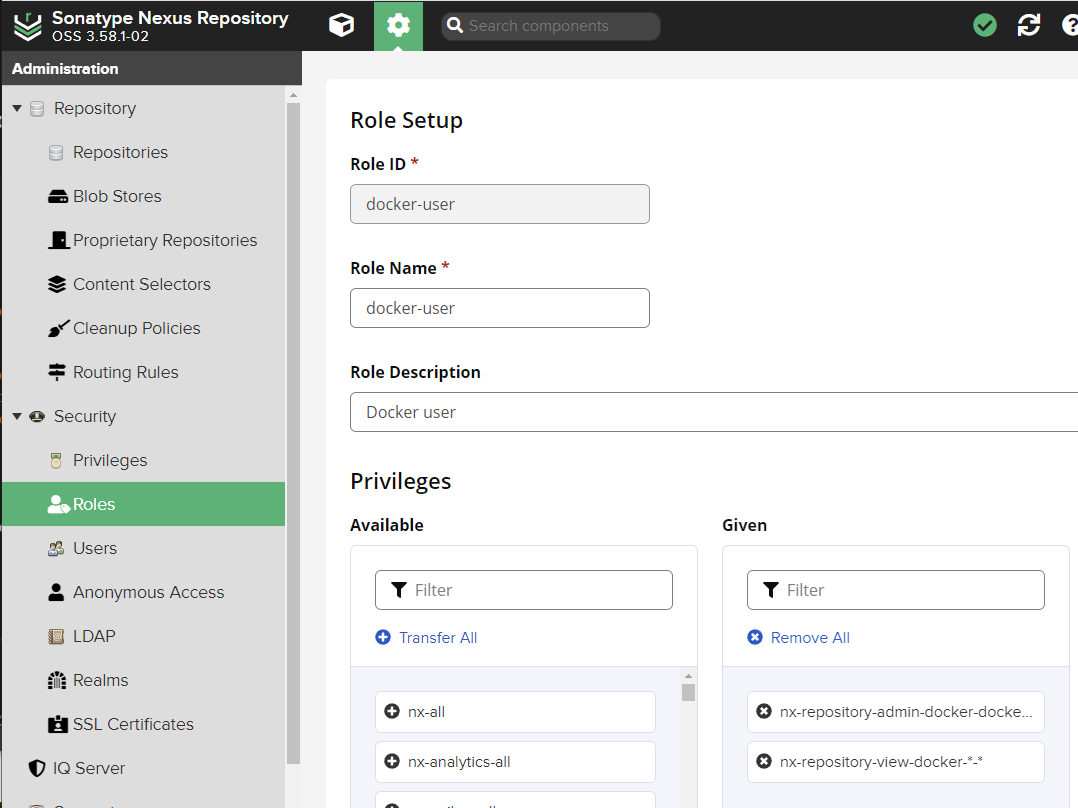Viewport: 1078px width, 808px height.
Task: Click the Search components box
Action: click(550, 26)
